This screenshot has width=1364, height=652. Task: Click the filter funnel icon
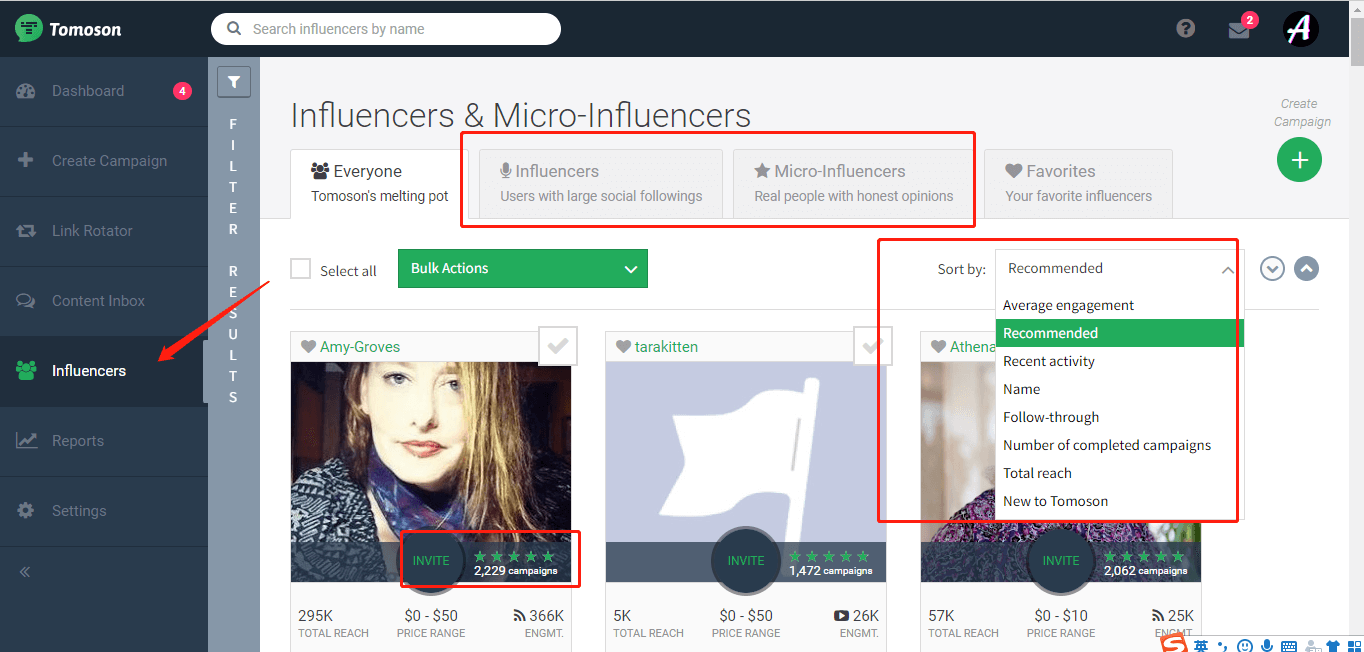coord(233,82)
